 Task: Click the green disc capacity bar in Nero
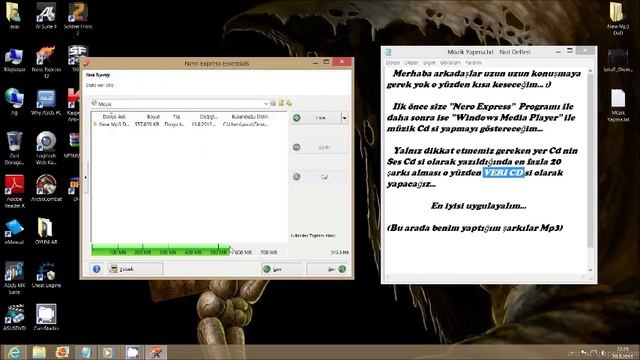(x=160, y=251)
